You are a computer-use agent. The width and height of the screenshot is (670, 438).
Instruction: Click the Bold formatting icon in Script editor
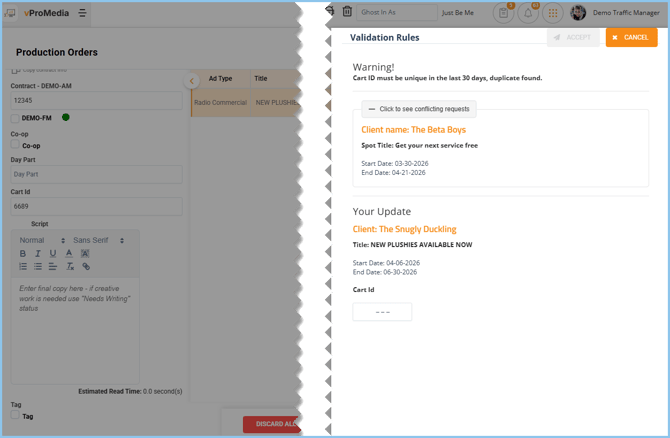23,254
